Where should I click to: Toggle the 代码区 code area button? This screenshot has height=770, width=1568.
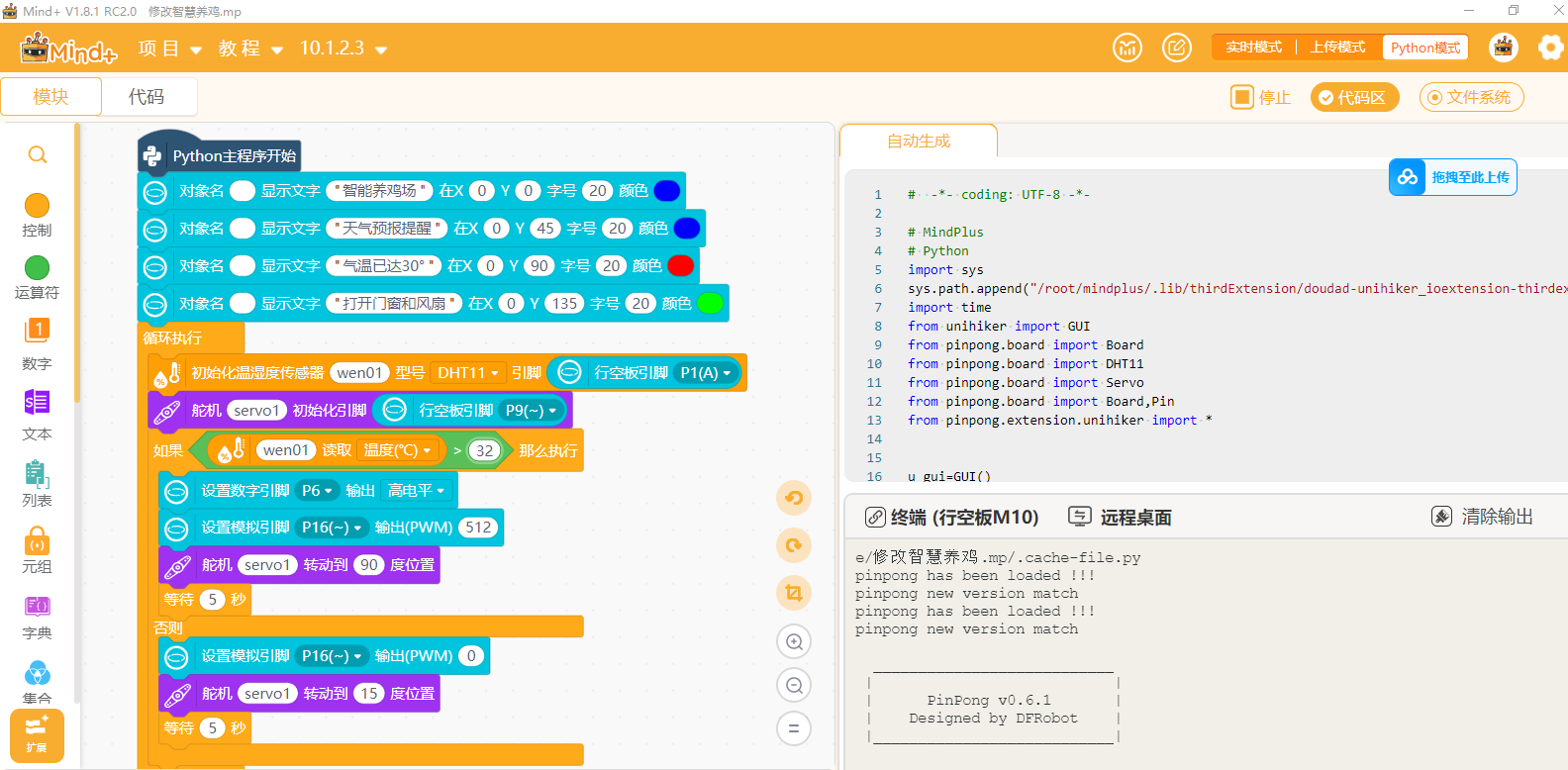click(1354, 97)
